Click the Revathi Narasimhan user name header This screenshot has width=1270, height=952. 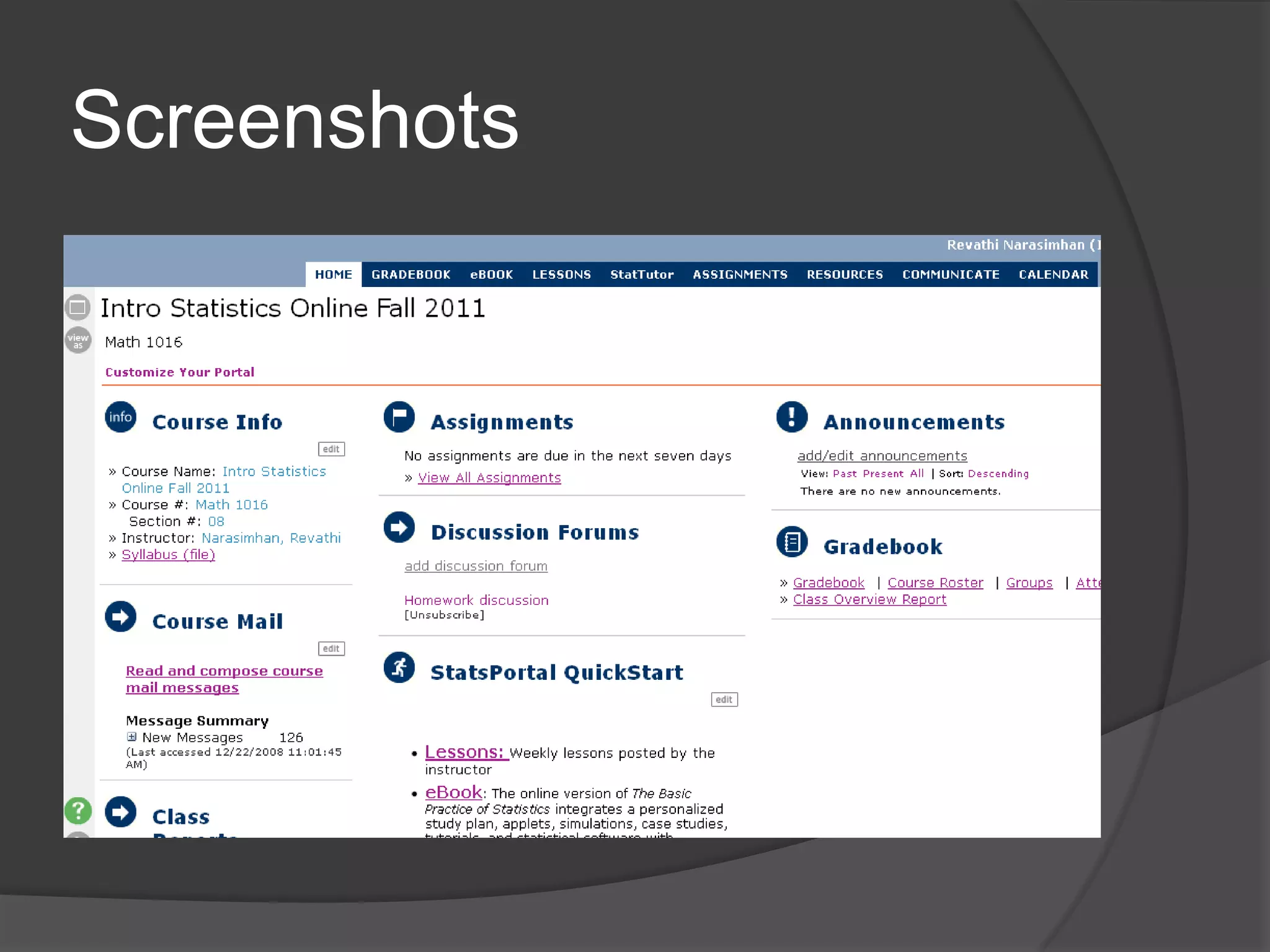1015,245
